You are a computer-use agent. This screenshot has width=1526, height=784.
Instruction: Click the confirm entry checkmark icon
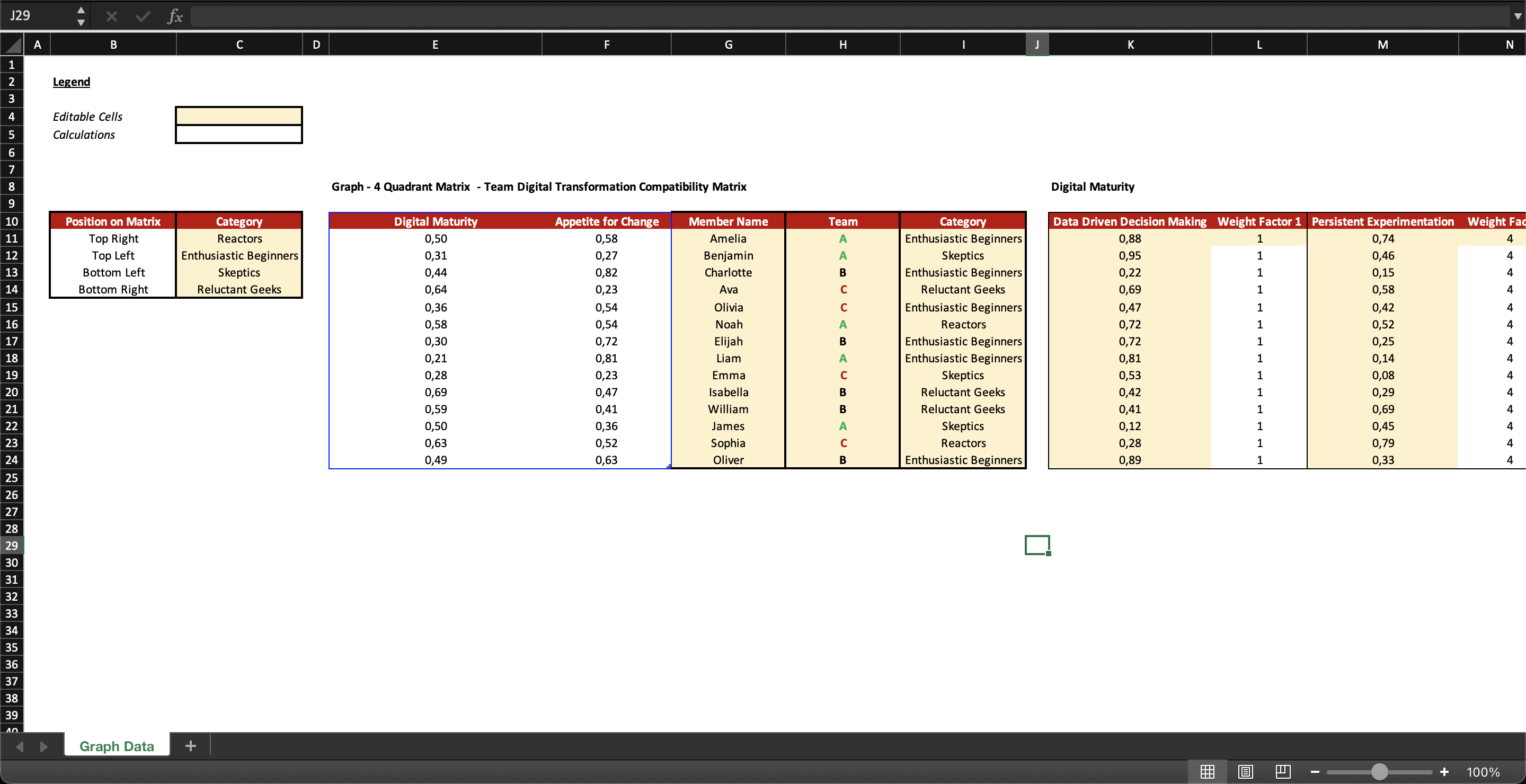(143, 16)
